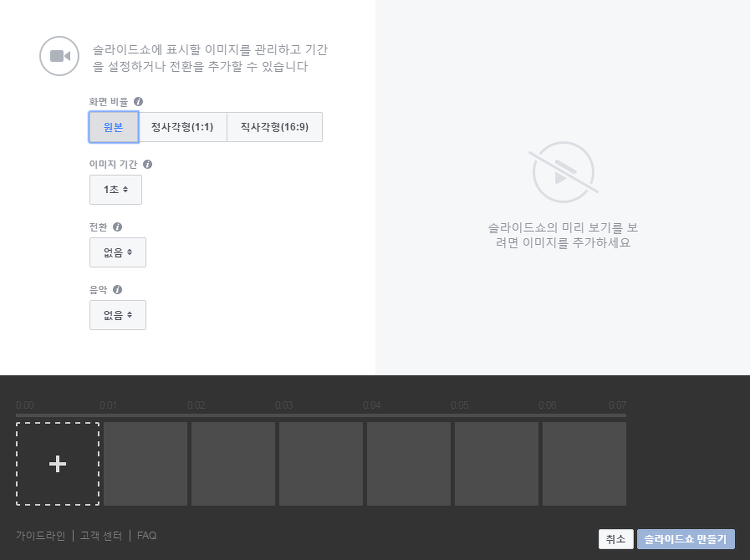Screen dimensions: 750x560
Task: Click the 0:01 timeline marker
Action: coord(108,406)
